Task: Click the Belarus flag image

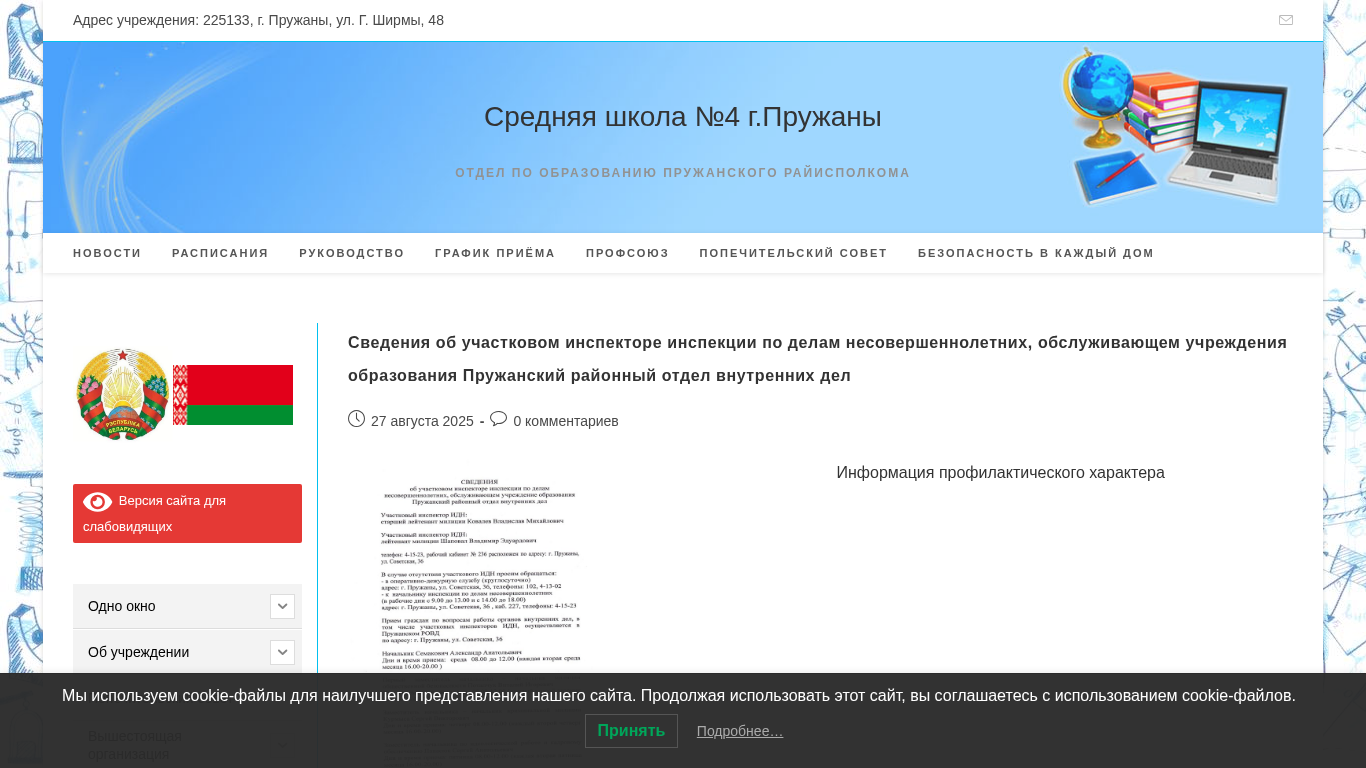Action: coord(233,395)
